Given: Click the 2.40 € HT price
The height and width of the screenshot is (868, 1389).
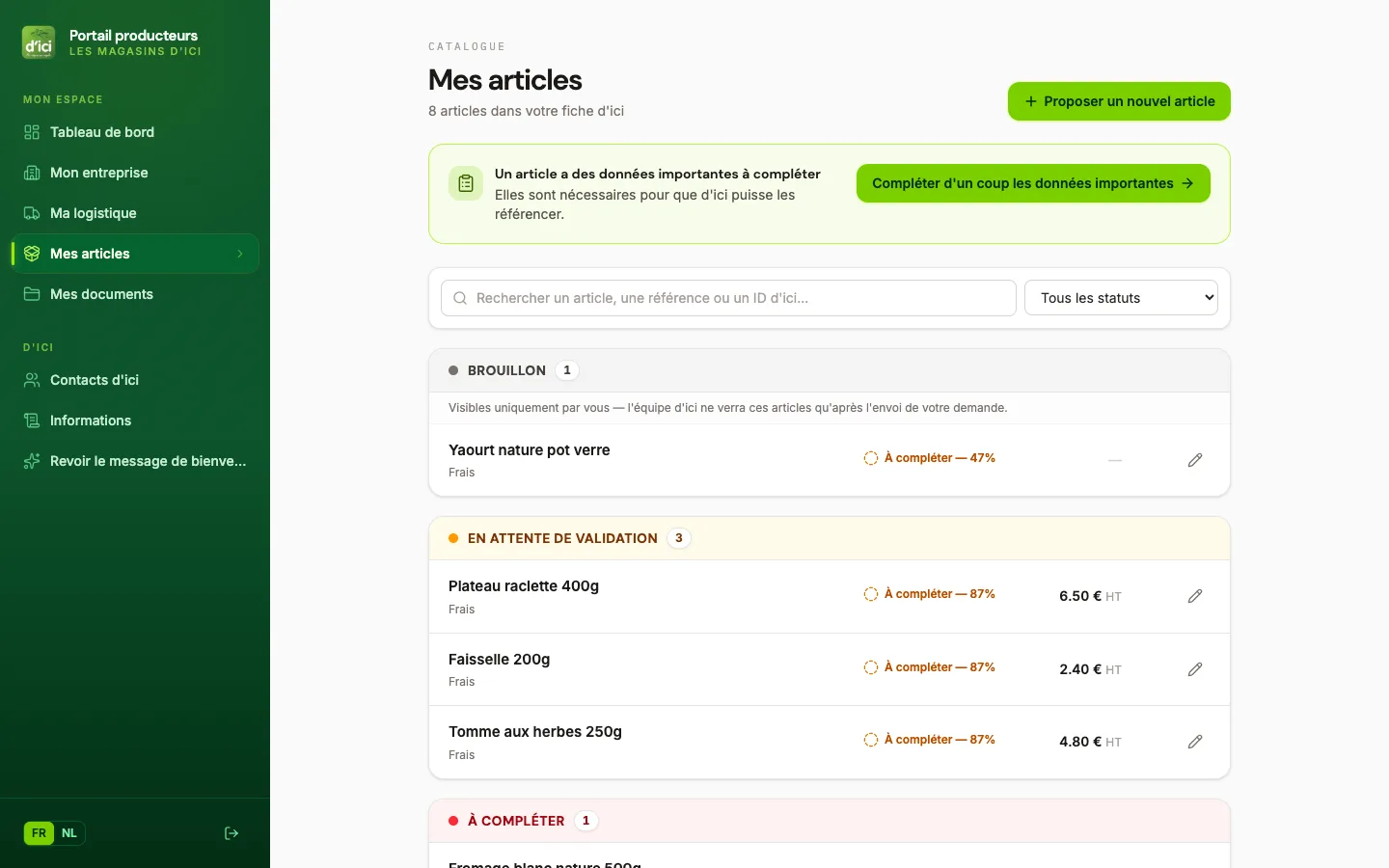Looking at the screenshot, I should pyautogui.click(x=1090, y=669).
